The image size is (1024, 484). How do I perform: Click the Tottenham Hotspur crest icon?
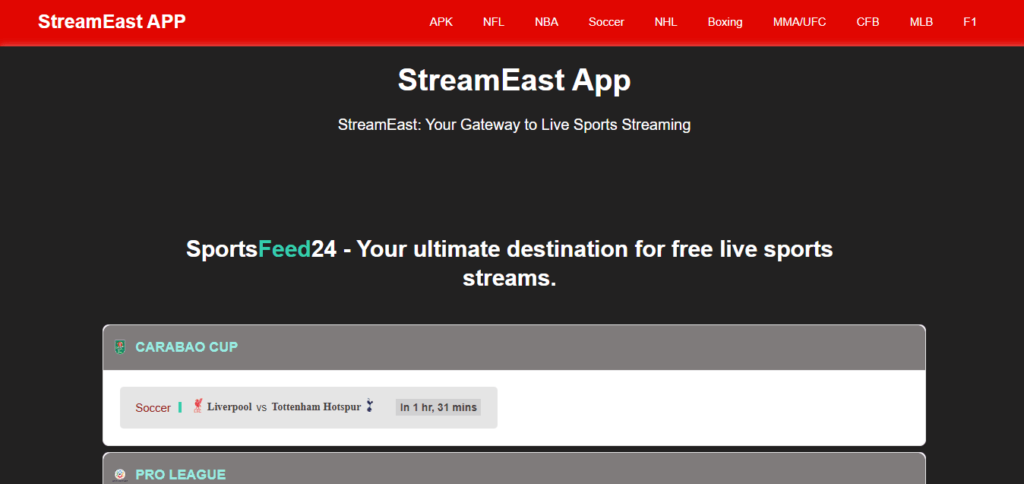click(370, 406)
